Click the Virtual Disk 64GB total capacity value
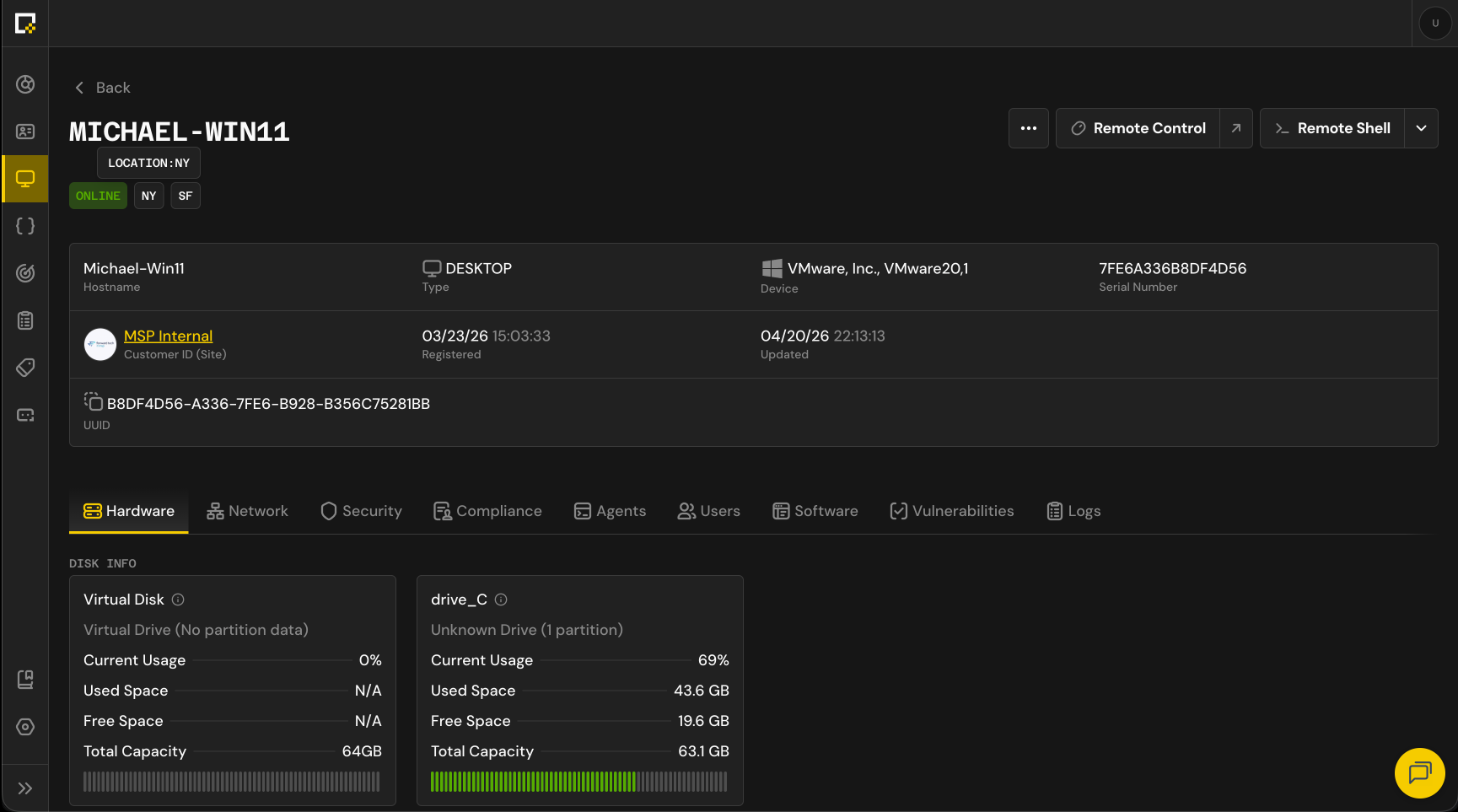 pos(362,751)
